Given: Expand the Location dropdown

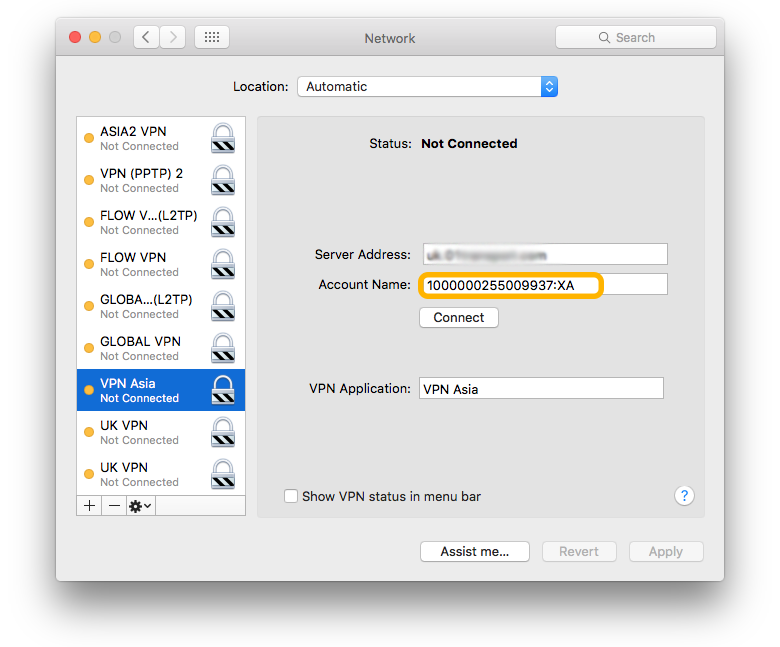Looking at the screenshot, I should pos(427,87).
